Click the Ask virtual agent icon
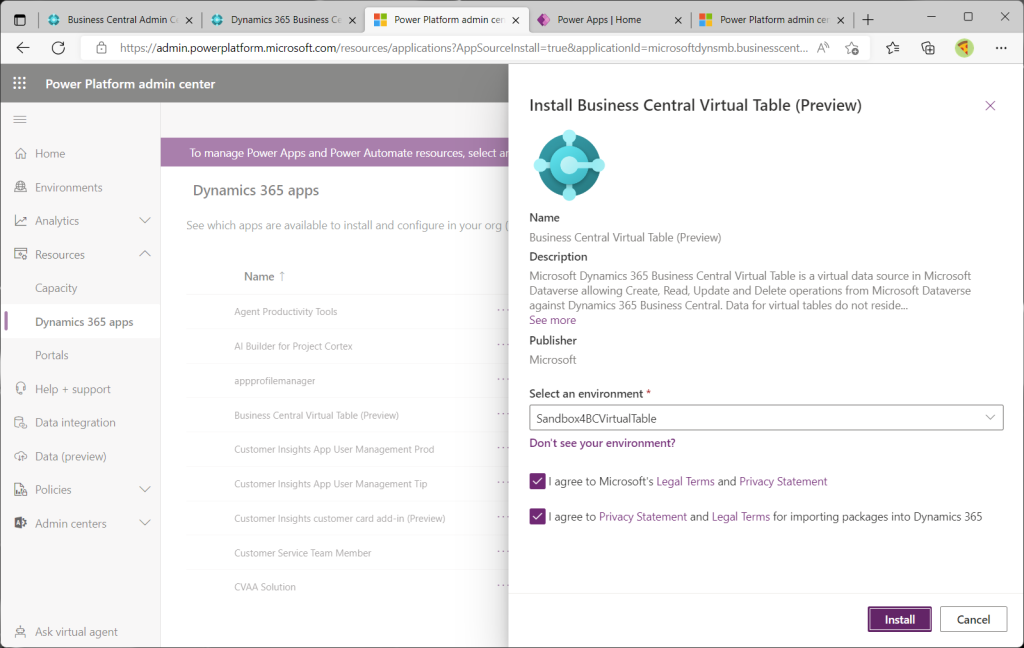The width and height of the screenshot is (1024, 648). coord(21,632)
